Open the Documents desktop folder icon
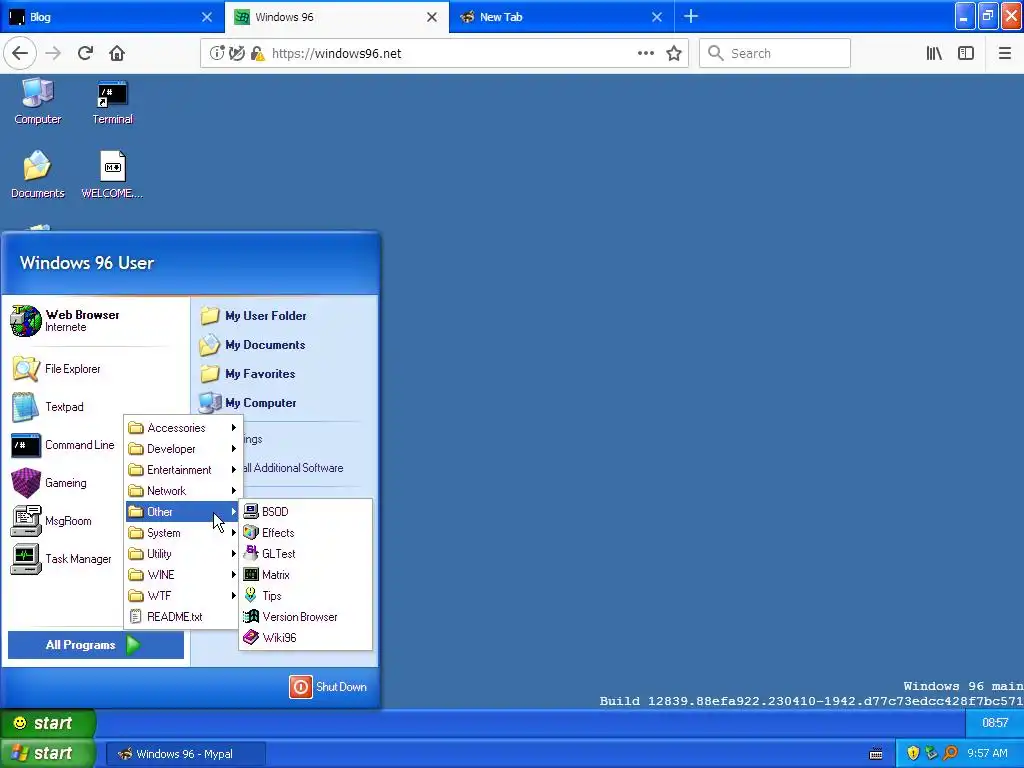Viewport: 1024px width, 768px height. pos(37,174)
